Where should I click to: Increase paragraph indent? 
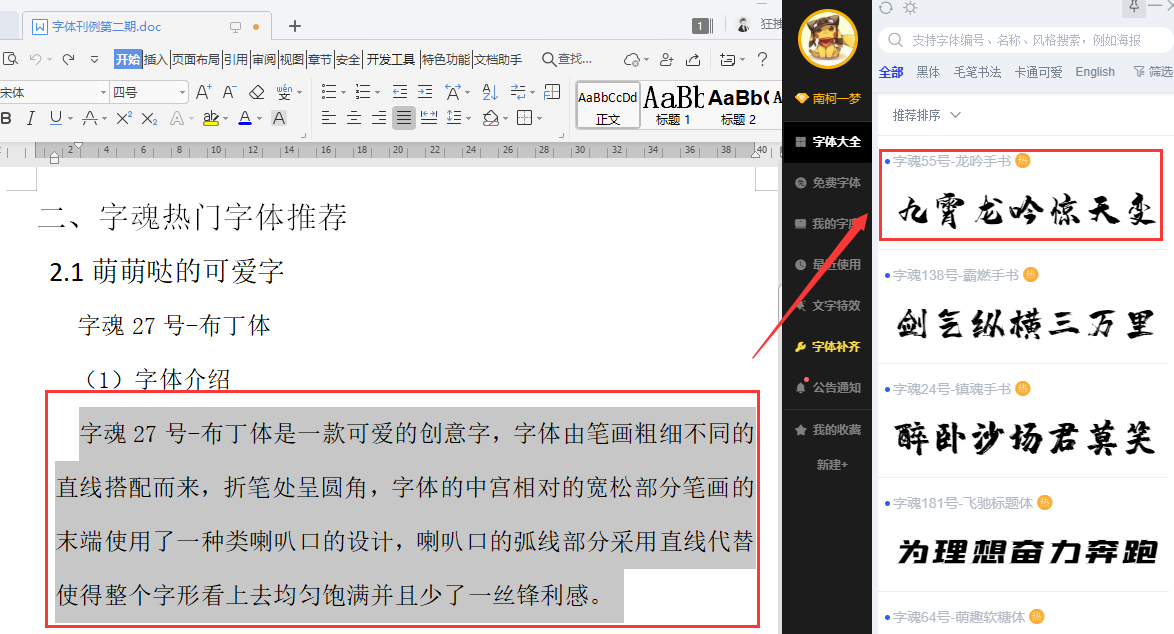[x=425, y=92]
